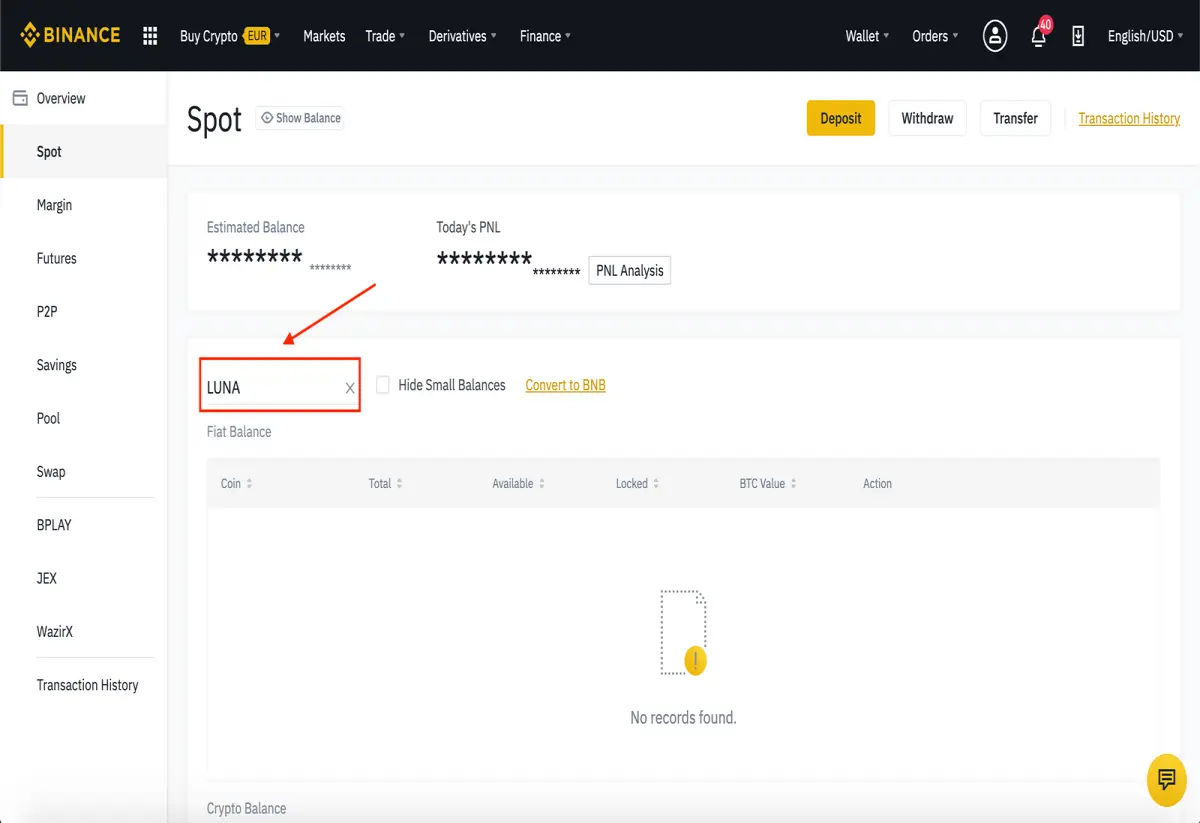The image size is (1200, 823).
Task: Clear the LUNA search with X icon
Action: [350, 388]
